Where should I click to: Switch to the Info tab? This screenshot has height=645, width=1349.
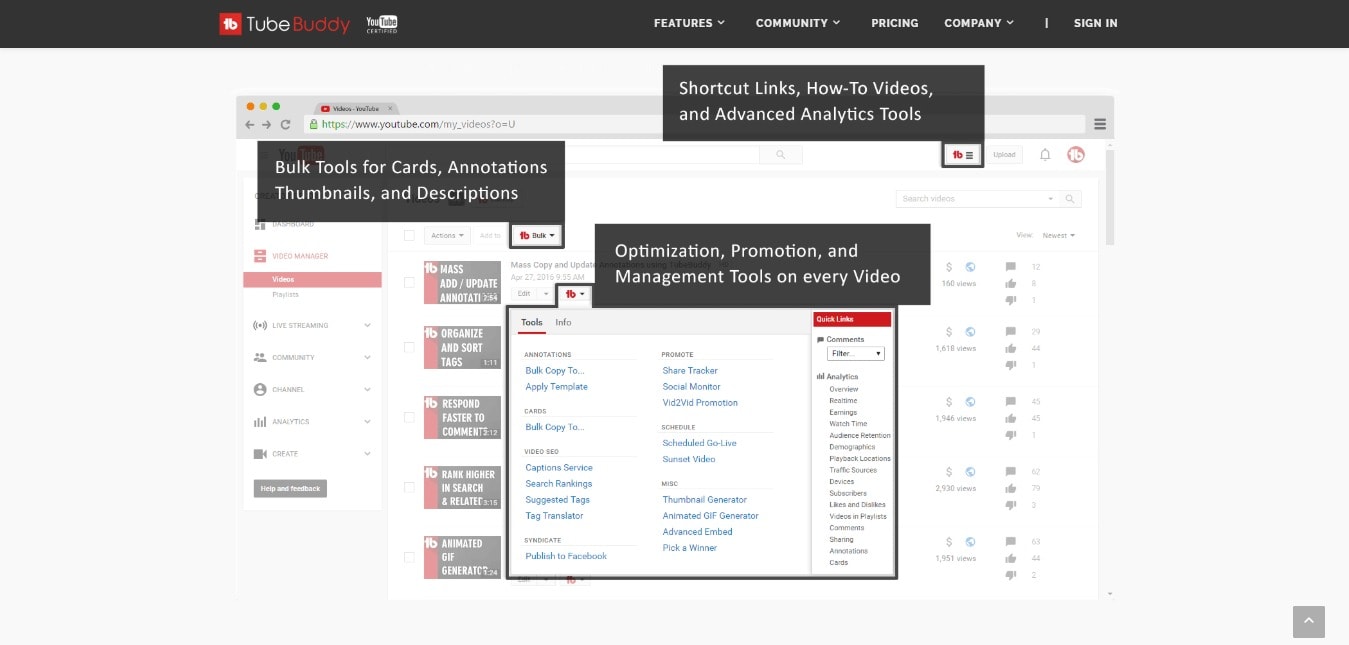(564, 322)
